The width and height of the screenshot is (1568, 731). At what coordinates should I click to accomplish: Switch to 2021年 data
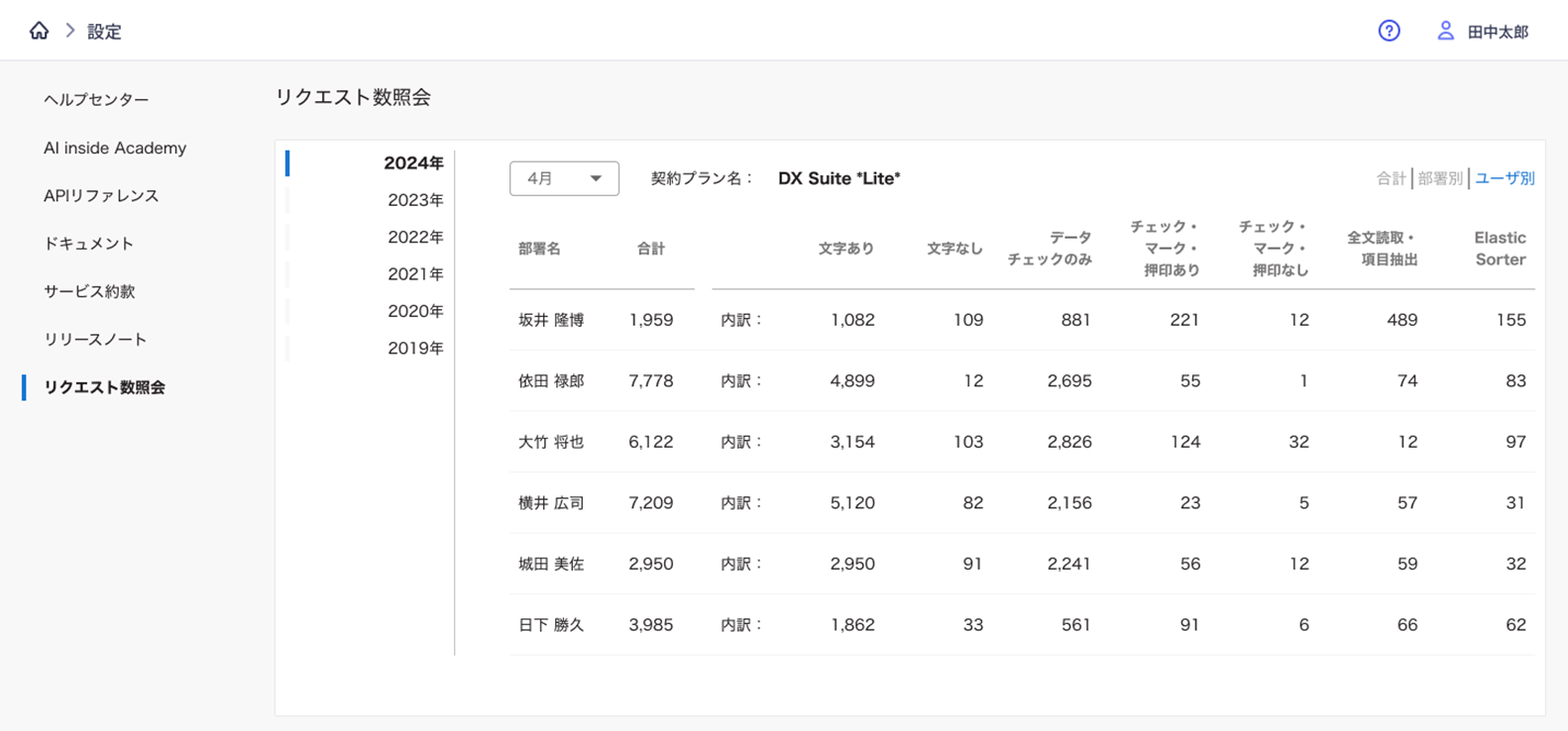[x=414, y=274]
